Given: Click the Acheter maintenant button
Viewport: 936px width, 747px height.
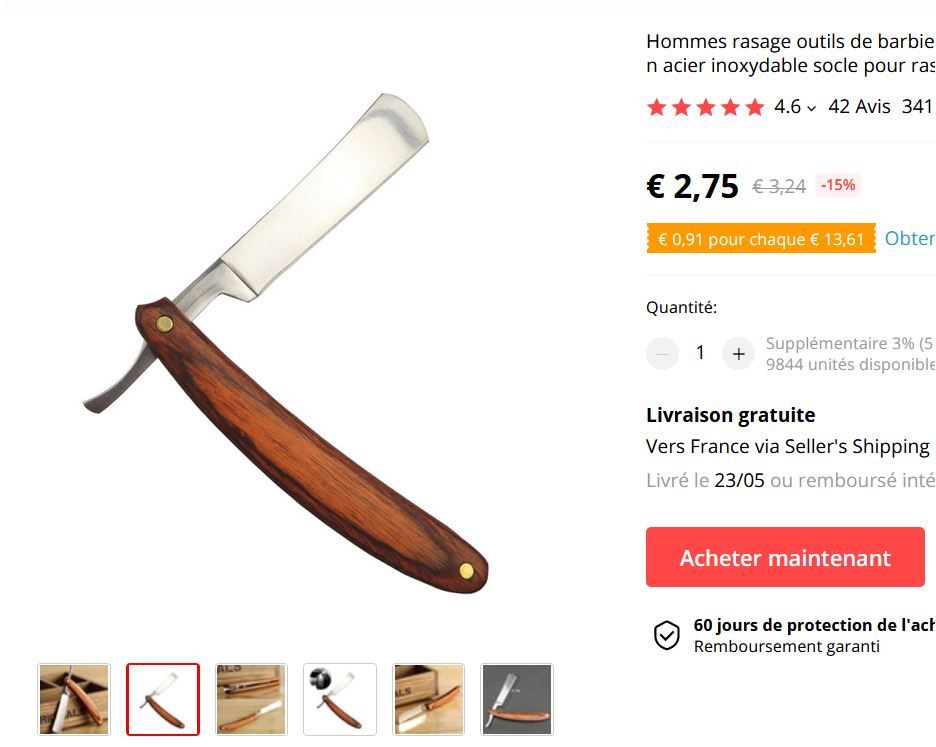Looking at the screenshot, I should click(x=785, y=557).
